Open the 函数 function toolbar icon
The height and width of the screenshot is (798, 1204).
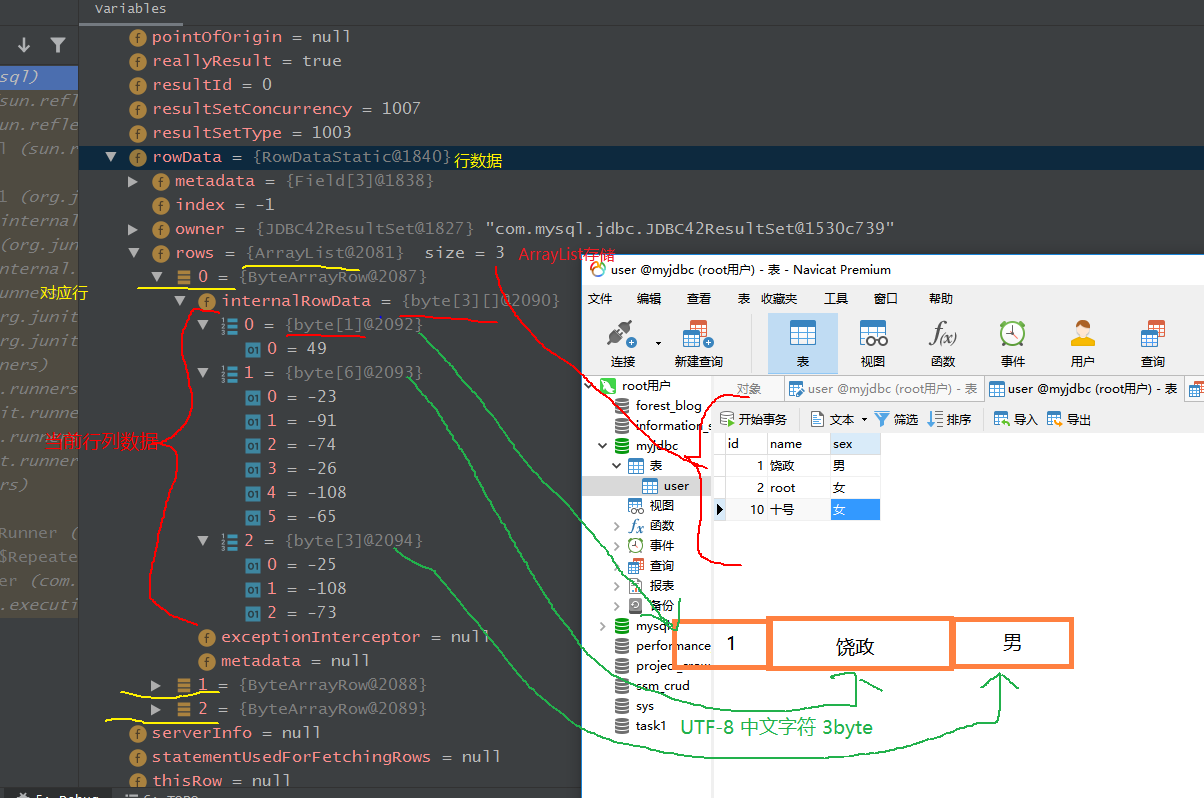[942, 335]
